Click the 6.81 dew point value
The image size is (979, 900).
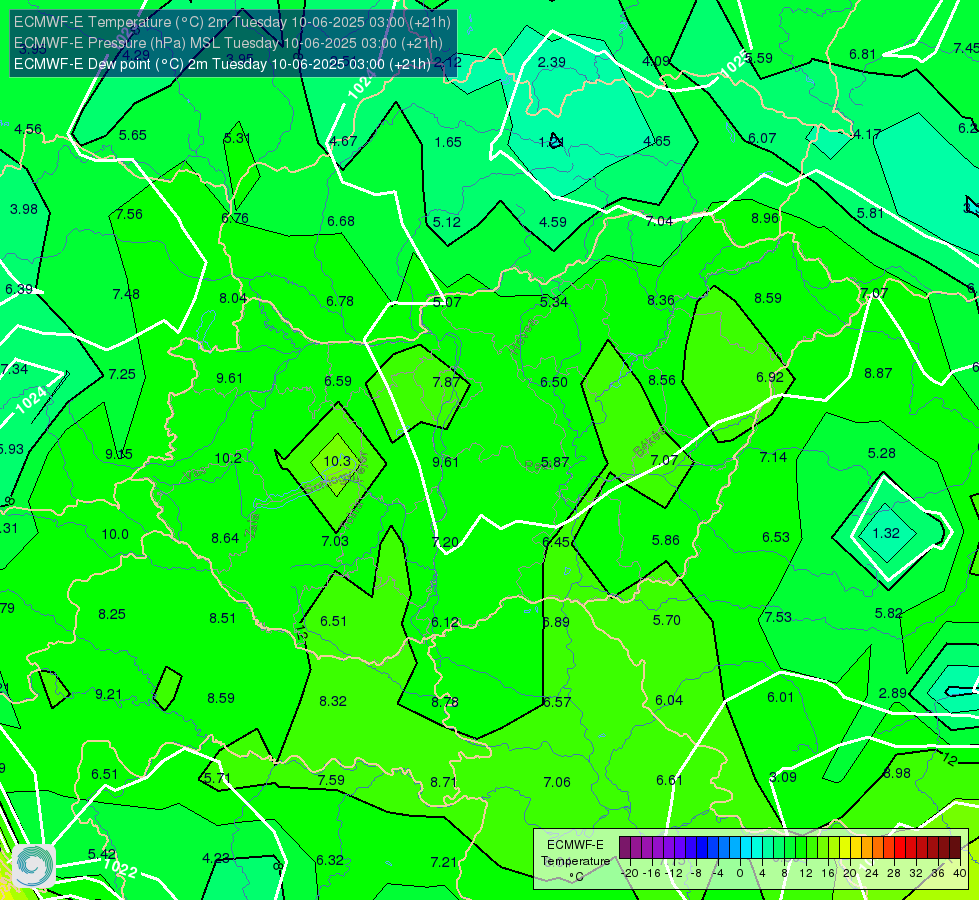[862, 54]
